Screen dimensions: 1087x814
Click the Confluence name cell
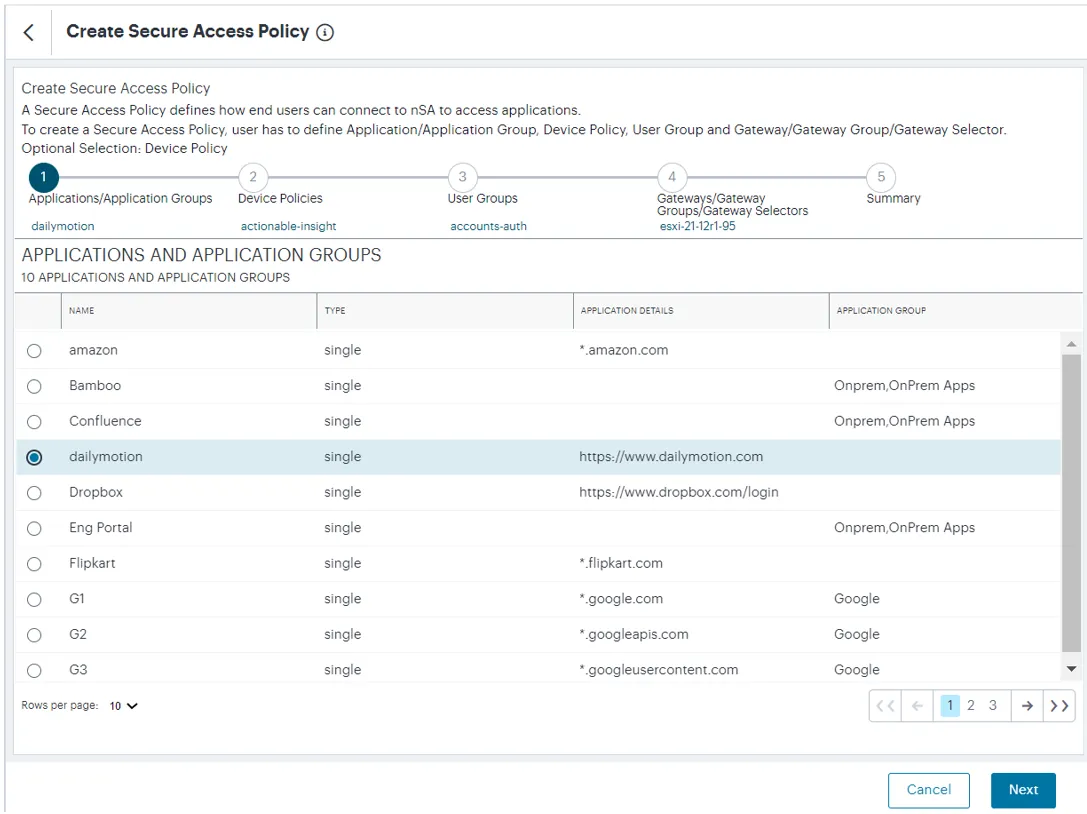tap(105, 421)
